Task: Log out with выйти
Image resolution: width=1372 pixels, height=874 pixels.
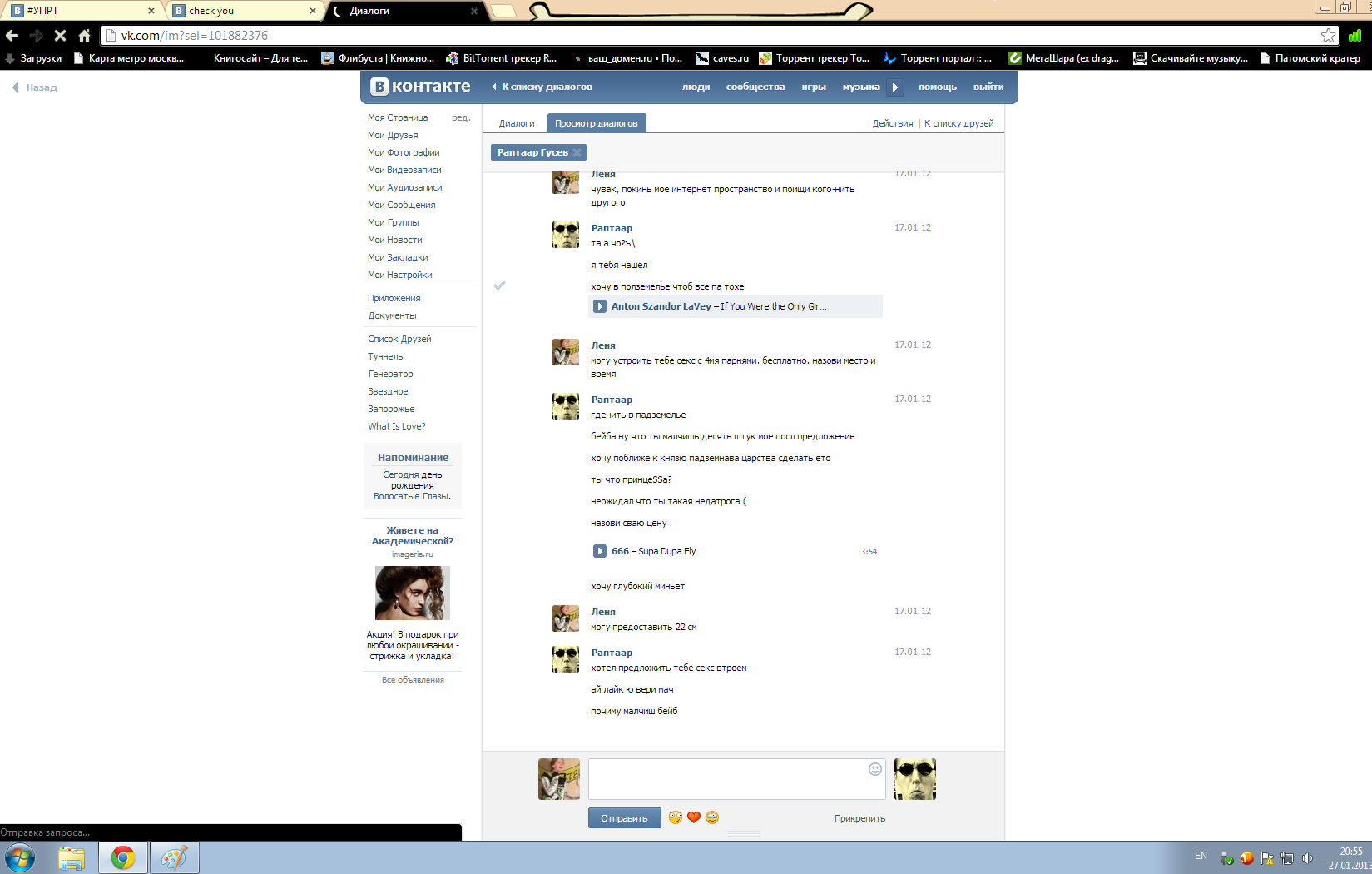Action: pyautogui.click(x=988, y=87)
